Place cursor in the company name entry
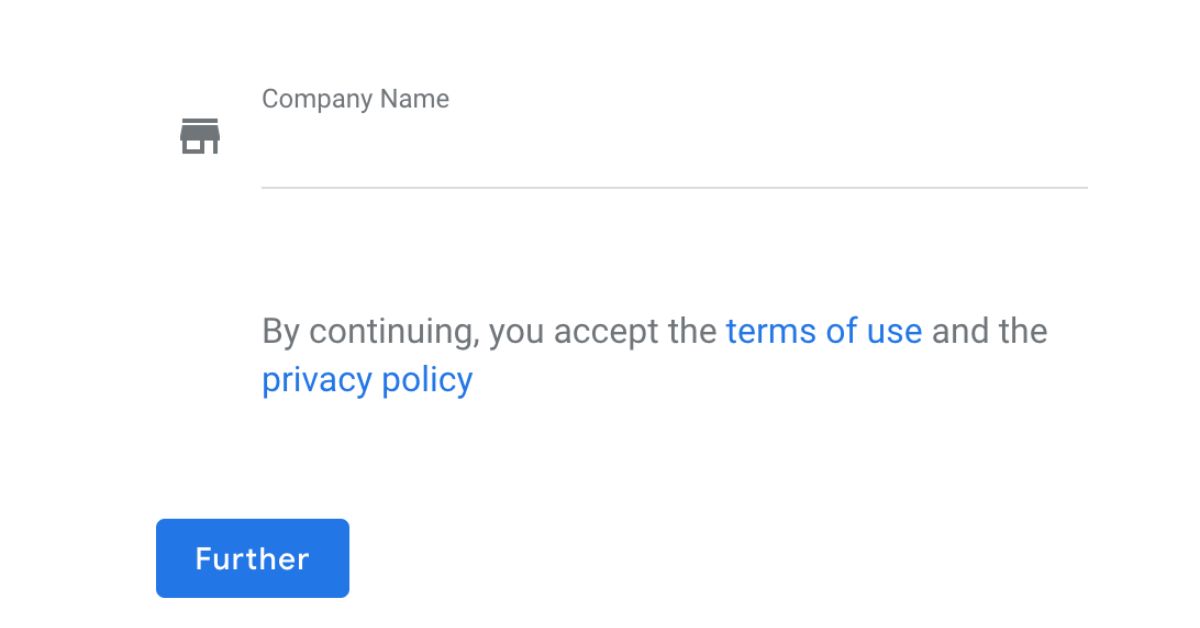This screenshot has height=628, width=1200. [x=673, y=150]
